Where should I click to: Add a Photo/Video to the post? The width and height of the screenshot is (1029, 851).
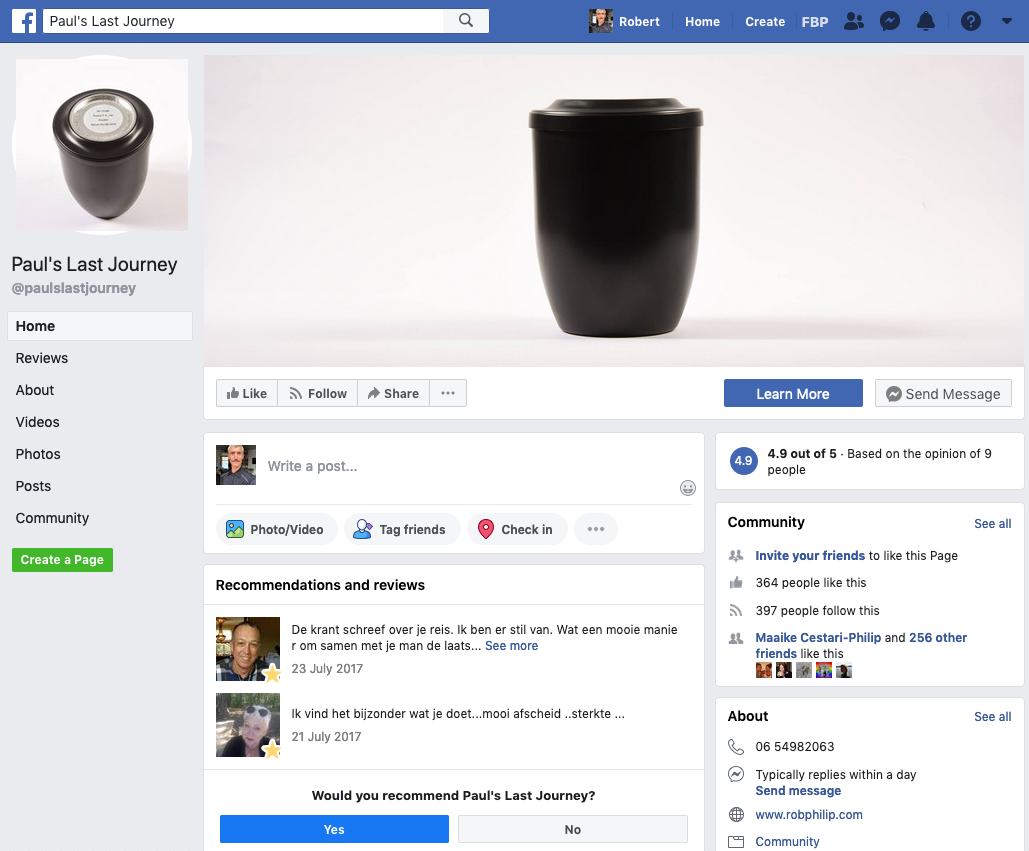tap(276, 529)
